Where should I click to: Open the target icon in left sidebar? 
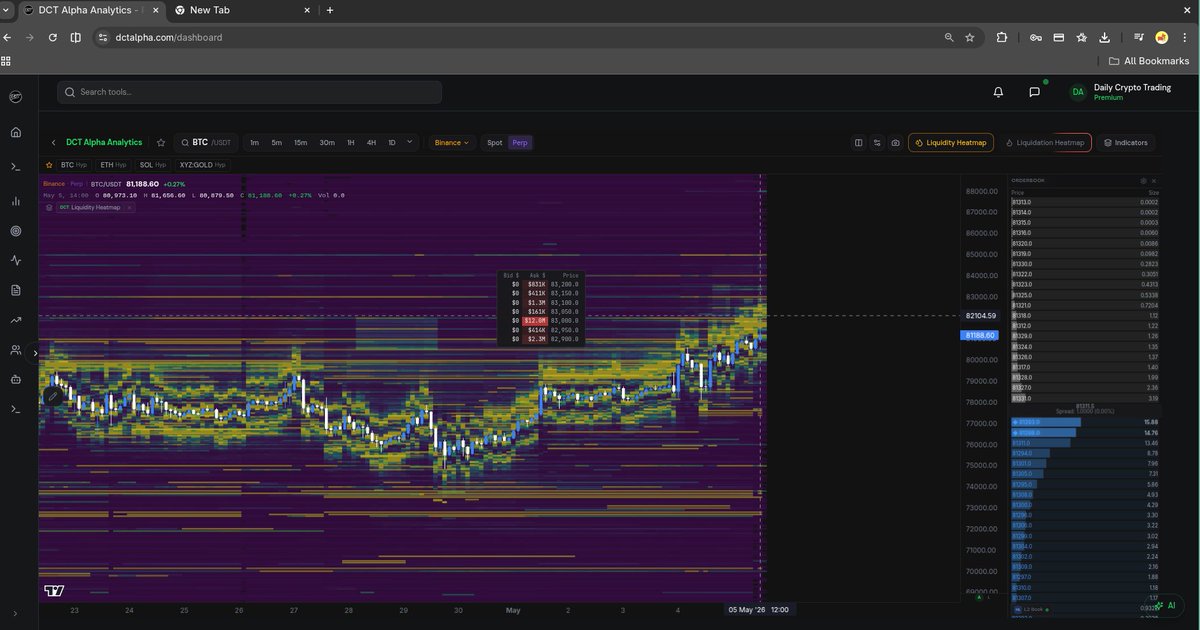click(15, 231)
